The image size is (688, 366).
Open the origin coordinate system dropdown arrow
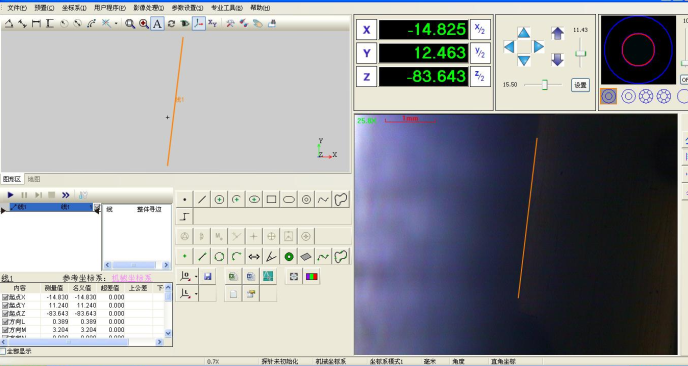point(196,276)
